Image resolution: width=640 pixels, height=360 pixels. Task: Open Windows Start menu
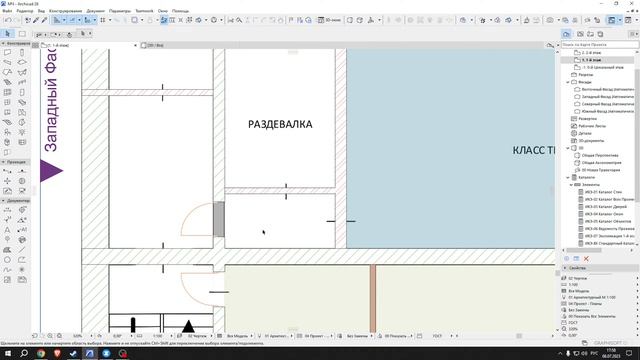click(7, 353)
